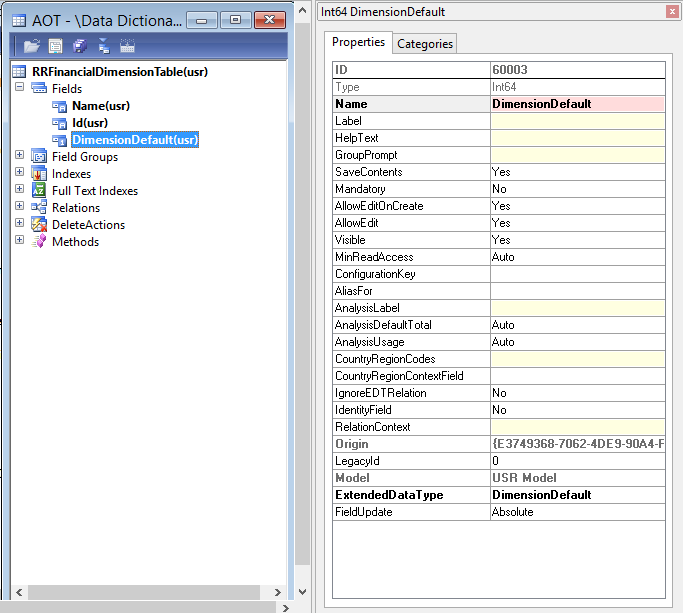683x613 pixels.
Task: Expand the Field Groups node
Action: pos(19,155)
